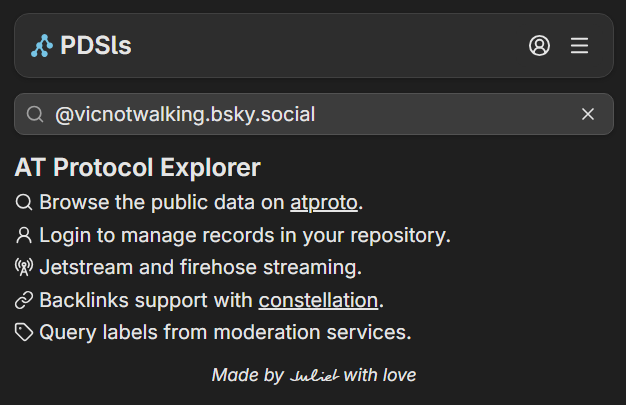Click the antenna icon beside Jetstream line
This screenshot has width=626, height=405.
[x=25, y=268]
